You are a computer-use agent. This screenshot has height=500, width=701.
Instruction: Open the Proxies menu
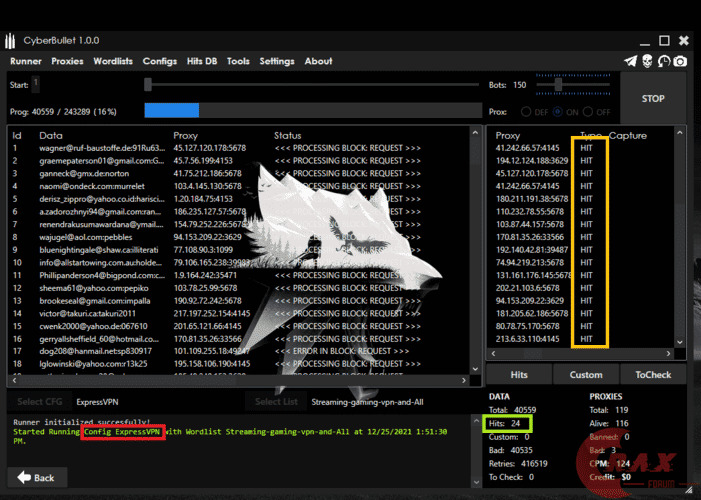coord(67,61)
